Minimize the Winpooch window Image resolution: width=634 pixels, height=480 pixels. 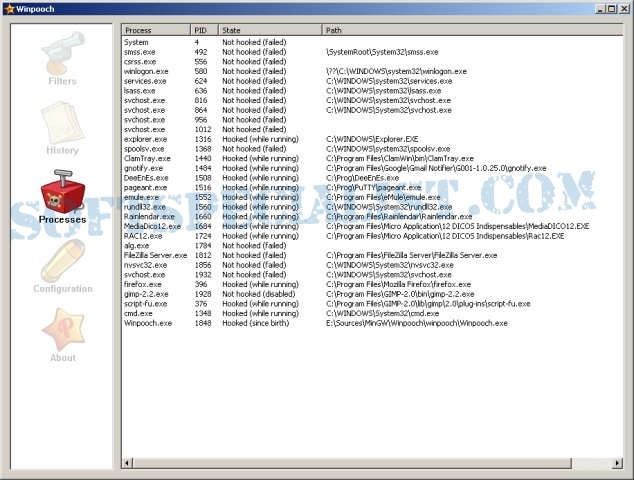click(600, 9)
